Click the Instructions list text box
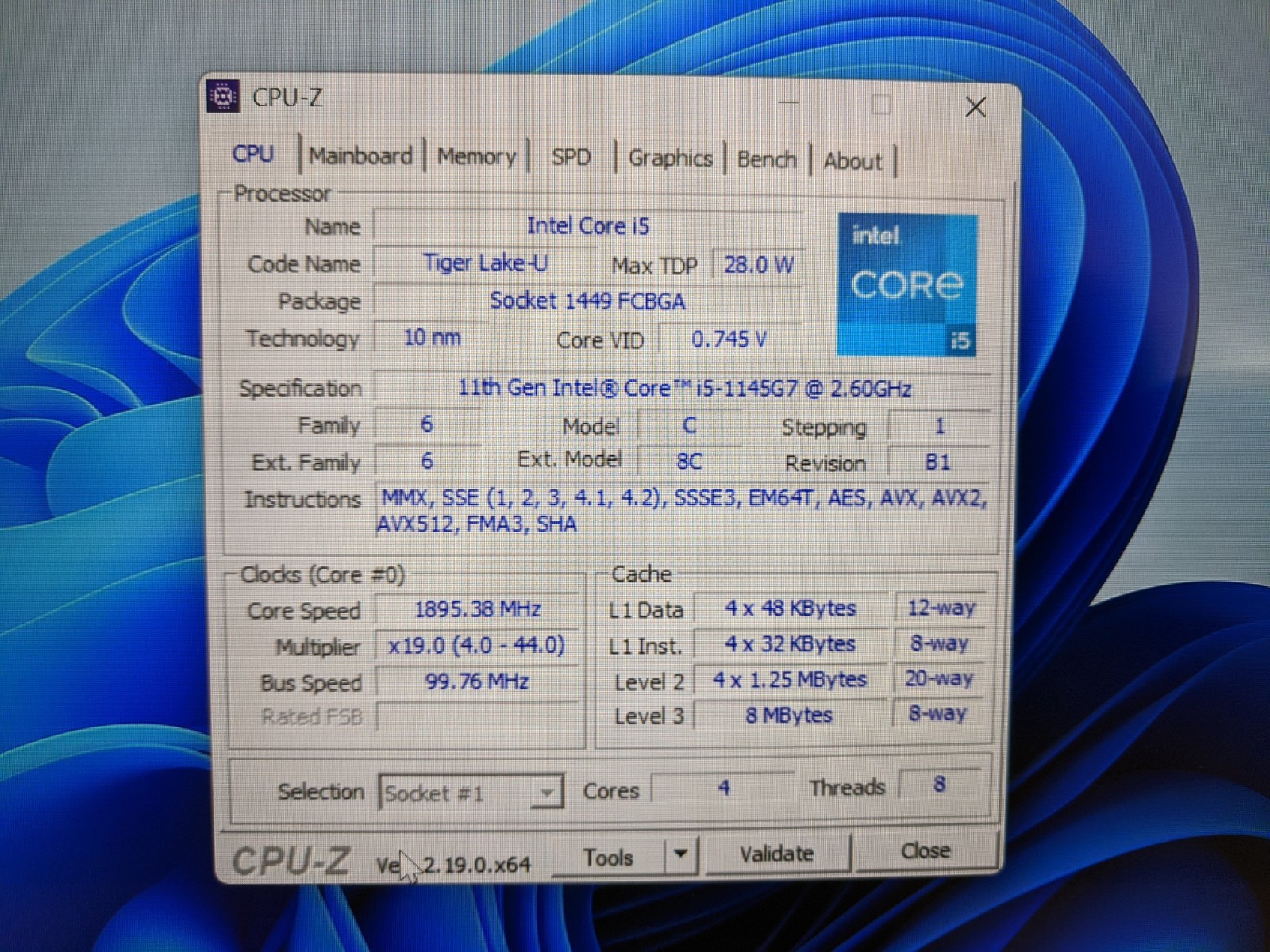Image resolution: width=1270 pixels, height=952 pixels. click(x=683, y=511)
